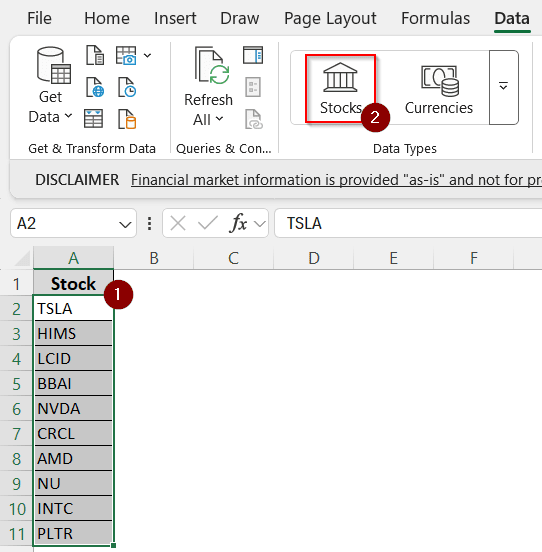Click cell containing NU
This screenshot has height=552, width=542.
(73, 484)
